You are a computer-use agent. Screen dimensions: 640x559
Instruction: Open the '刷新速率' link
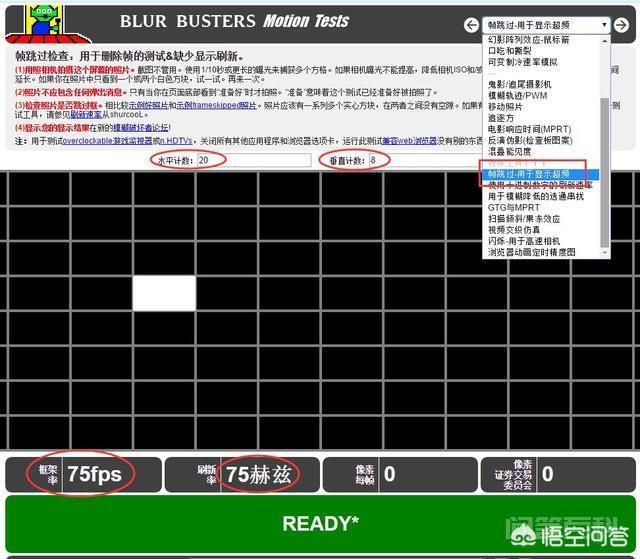(x=87, y=115)
